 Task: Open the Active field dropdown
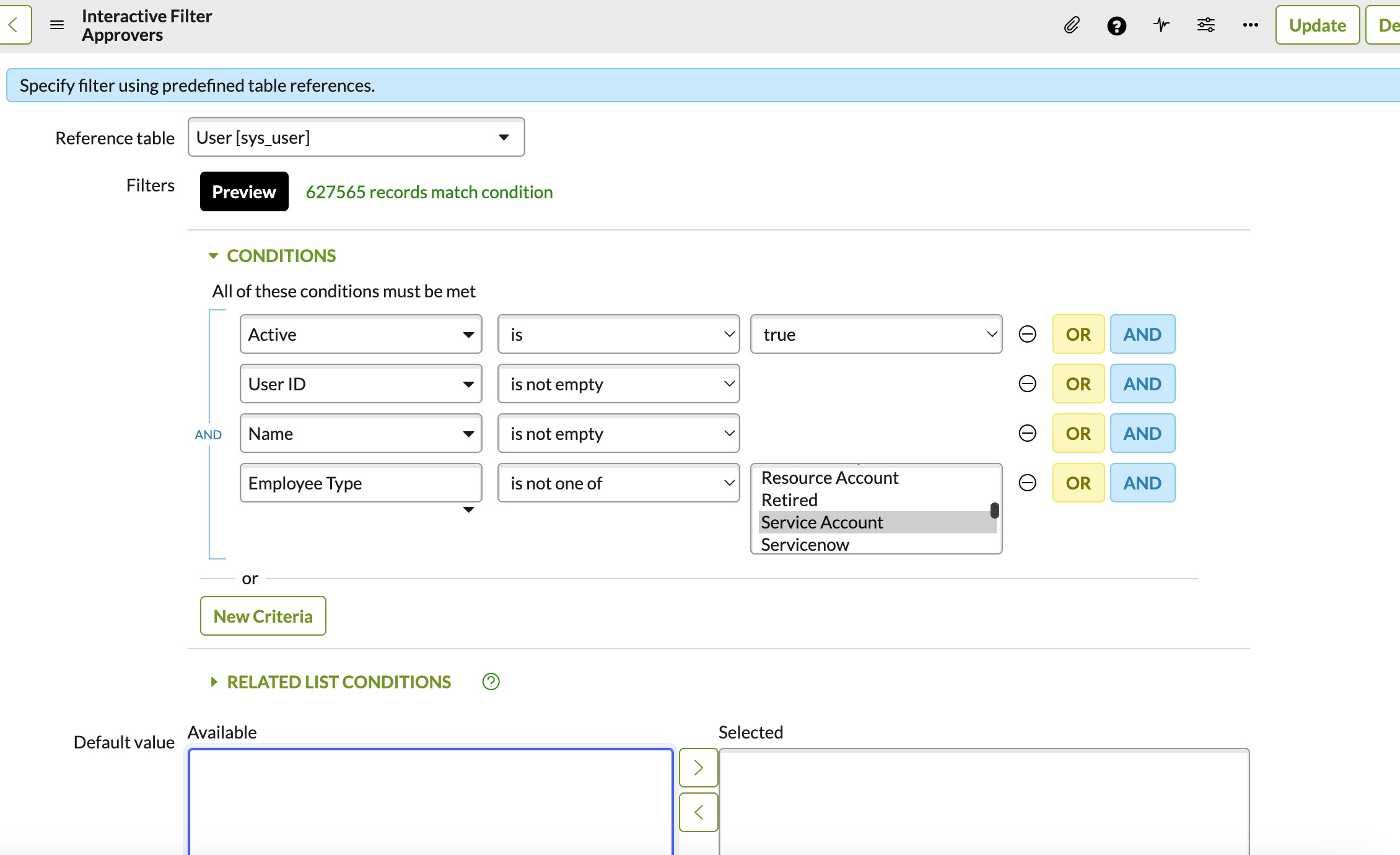pos(361,335)
